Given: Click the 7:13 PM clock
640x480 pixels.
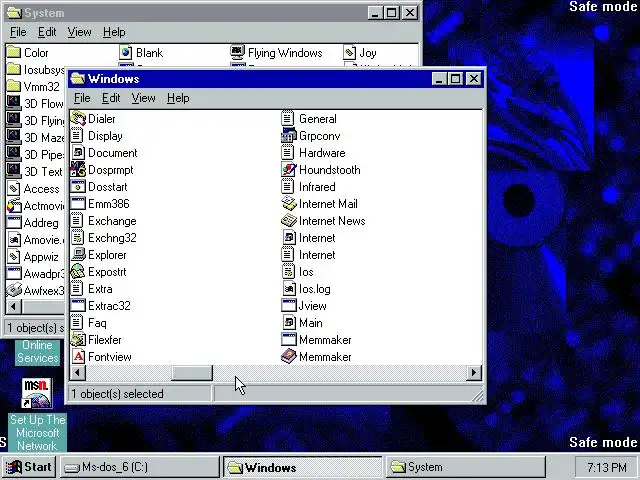Looking at the screenshot, I should pos(607,467).
